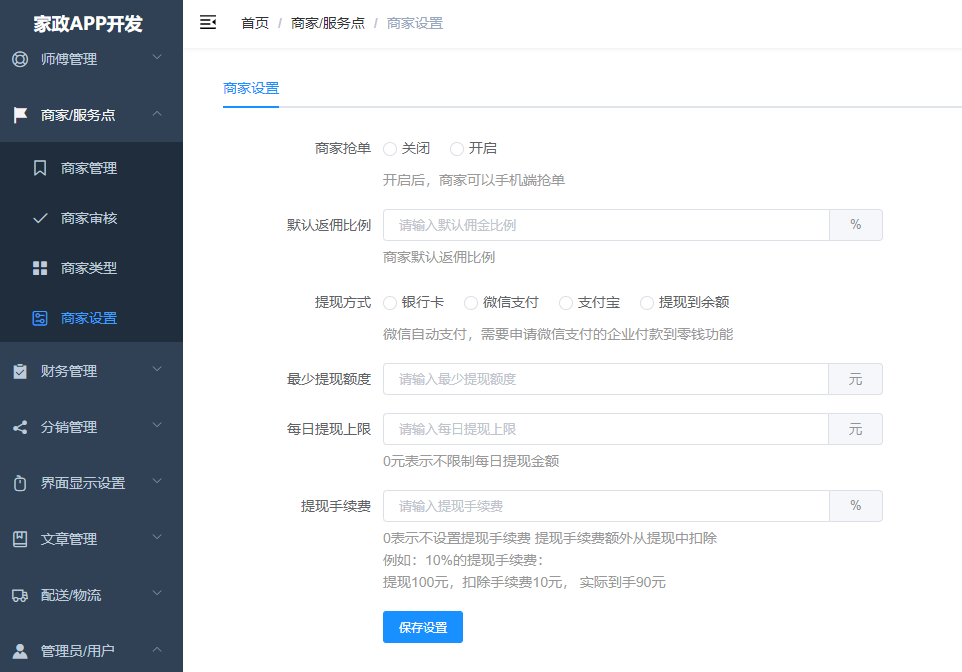Click the settings icon for 商家设置

click(x=40, y=318)
